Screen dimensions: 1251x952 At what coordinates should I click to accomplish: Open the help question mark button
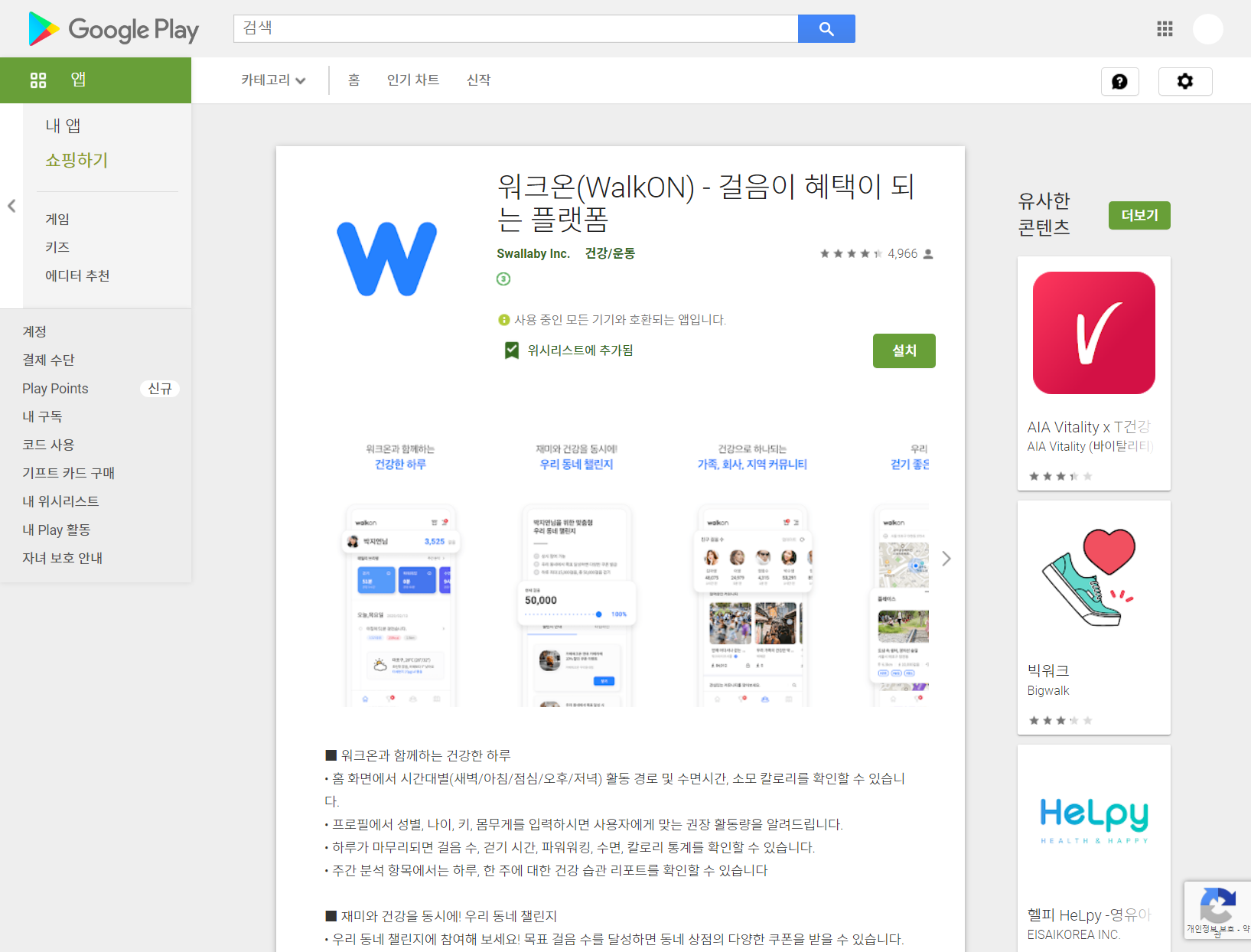[1119, 81]
